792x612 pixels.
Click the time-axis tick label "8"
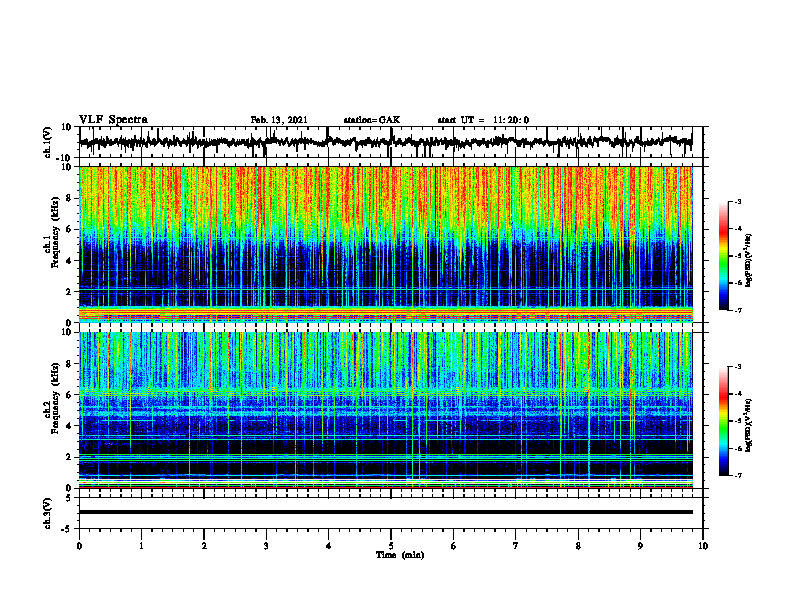(578, 546)
